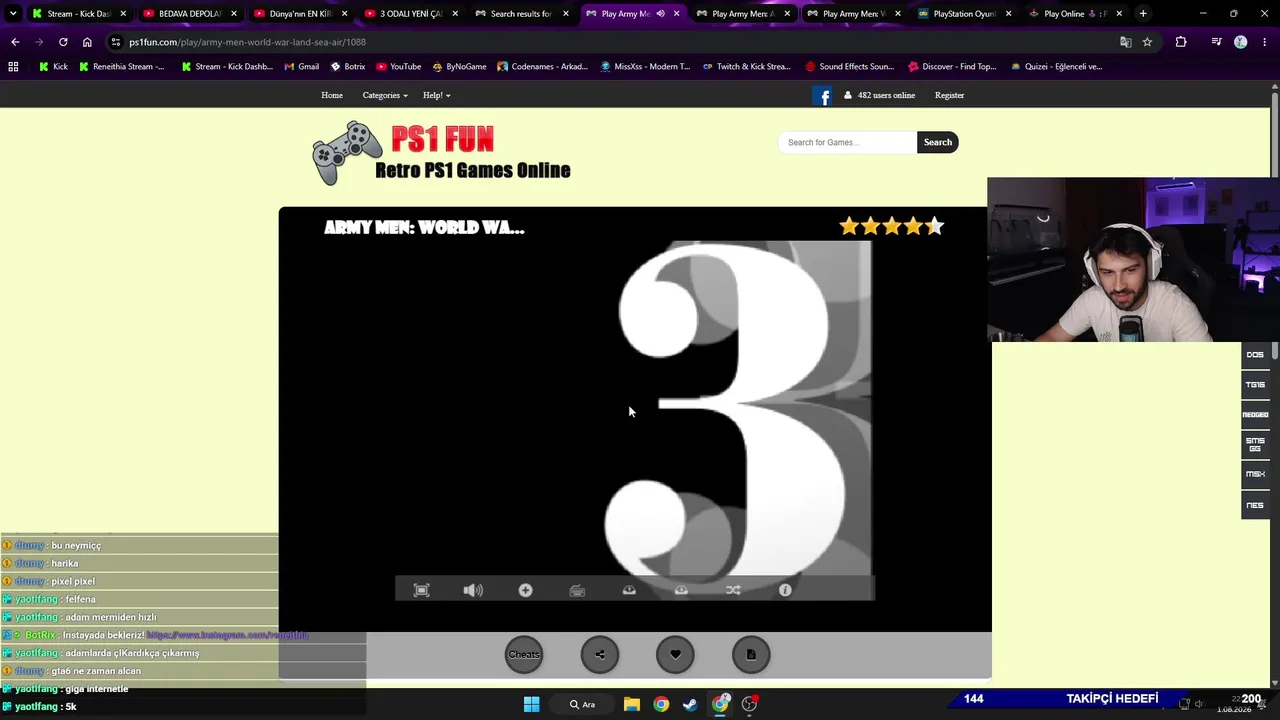Click the plus icon in emulator toolbar
Viewport: 1280px width, 720px height.
point(525,590)
